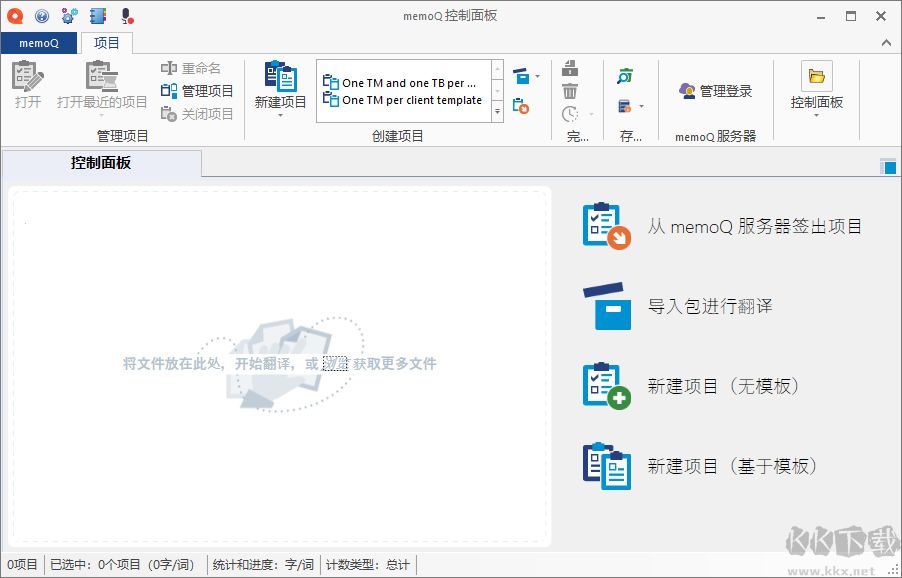Viewport: 902px width, 578px height.
Task: Click the resize grip at the window corner
Action: 895,571
